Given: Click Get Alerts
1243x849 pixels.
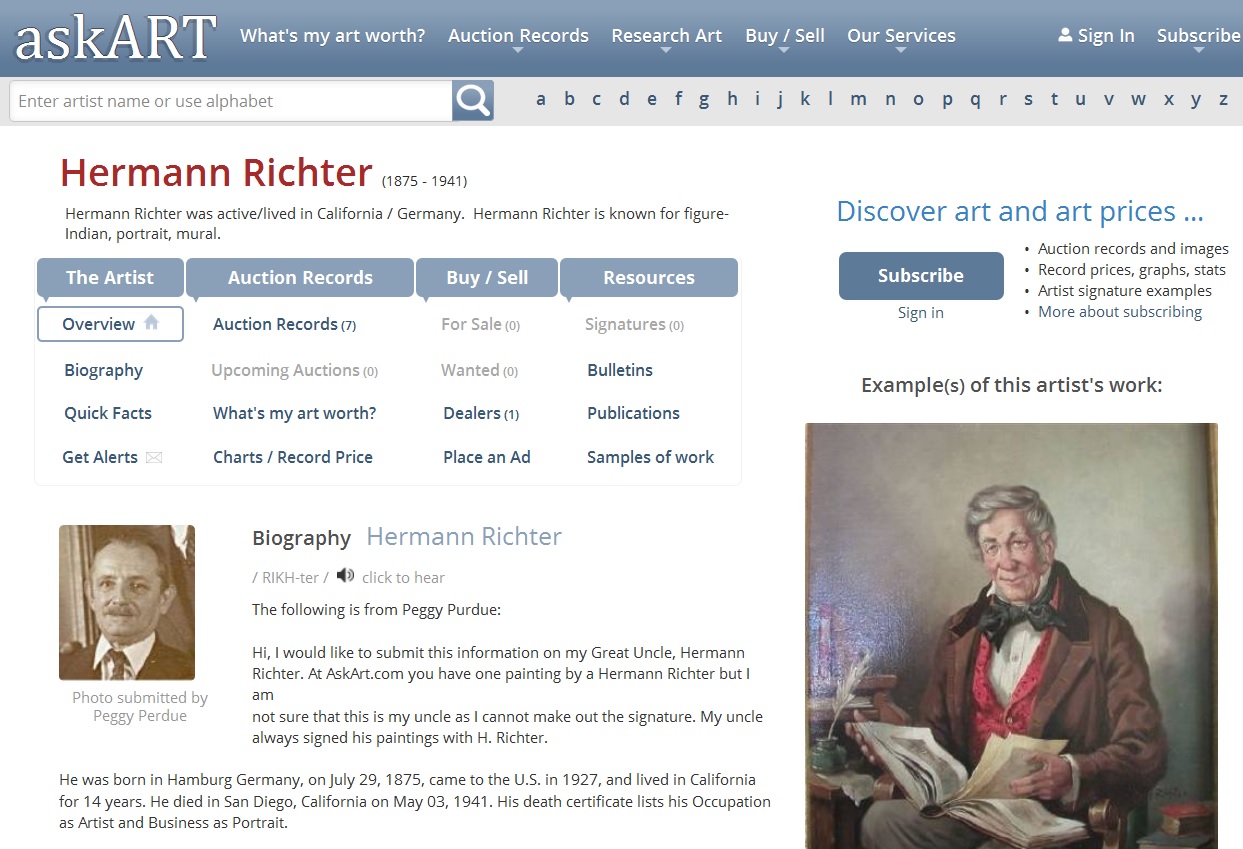Looking at the screenshot, I should click(x=100, y=457).
